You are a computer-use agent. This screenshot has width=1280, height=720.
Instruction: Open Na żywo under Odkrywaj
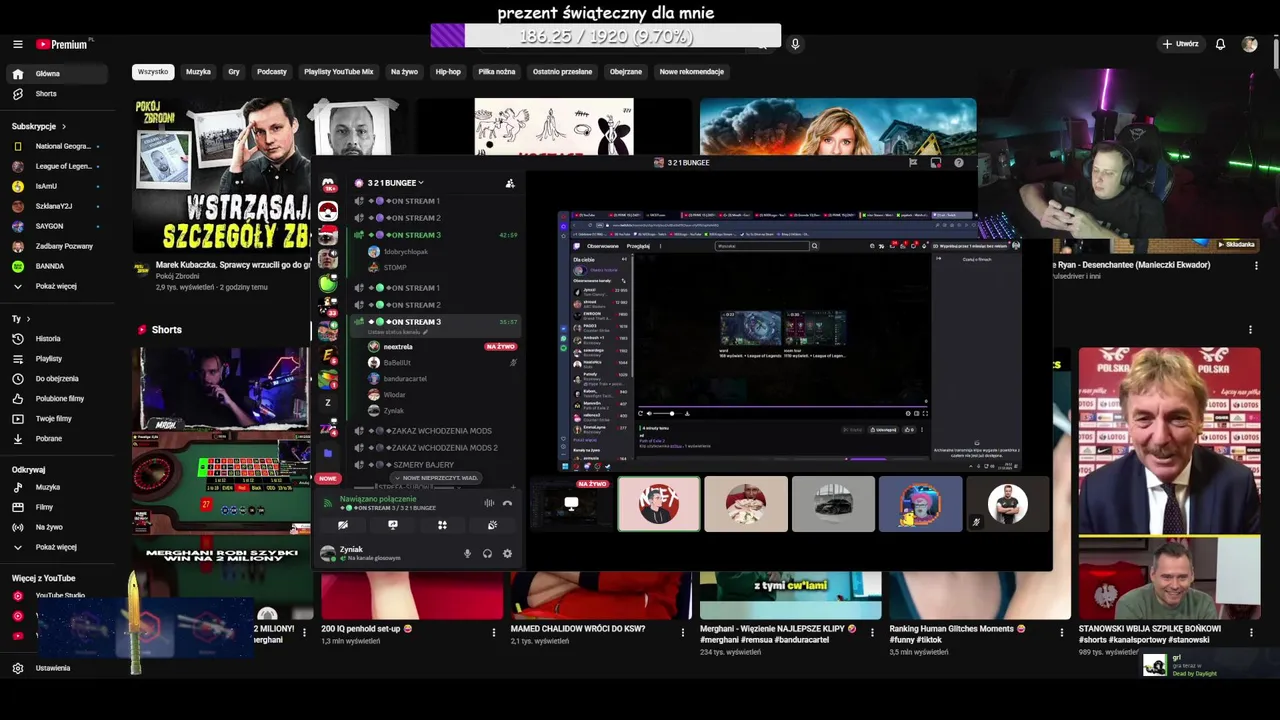tap(58, 527)
